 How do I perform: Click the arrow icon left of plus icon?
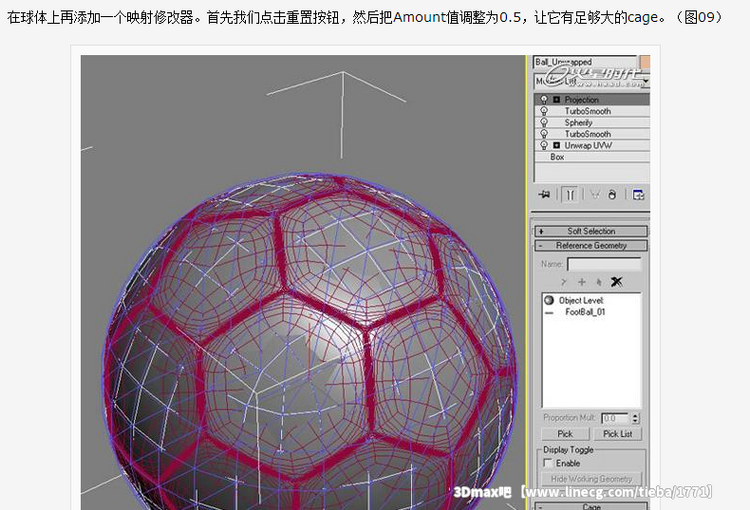(x=564, y=282)
